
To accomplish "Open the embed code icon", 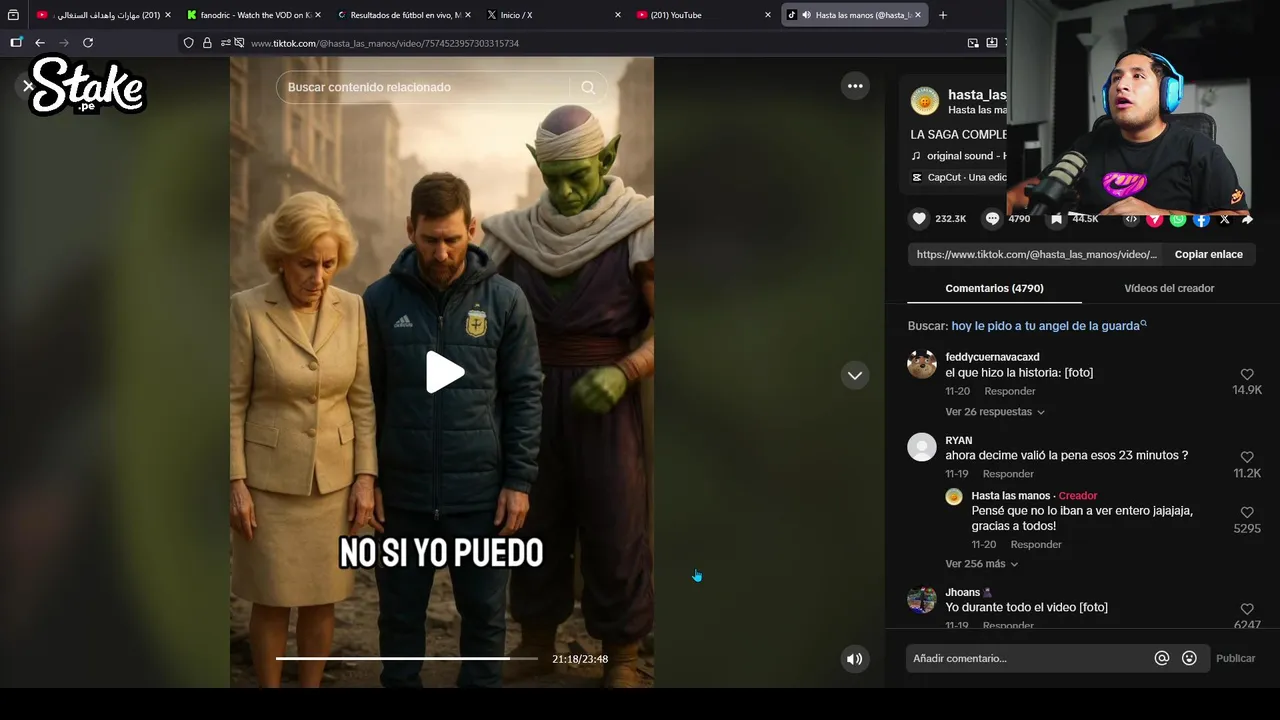I will tap(1131, 219).
